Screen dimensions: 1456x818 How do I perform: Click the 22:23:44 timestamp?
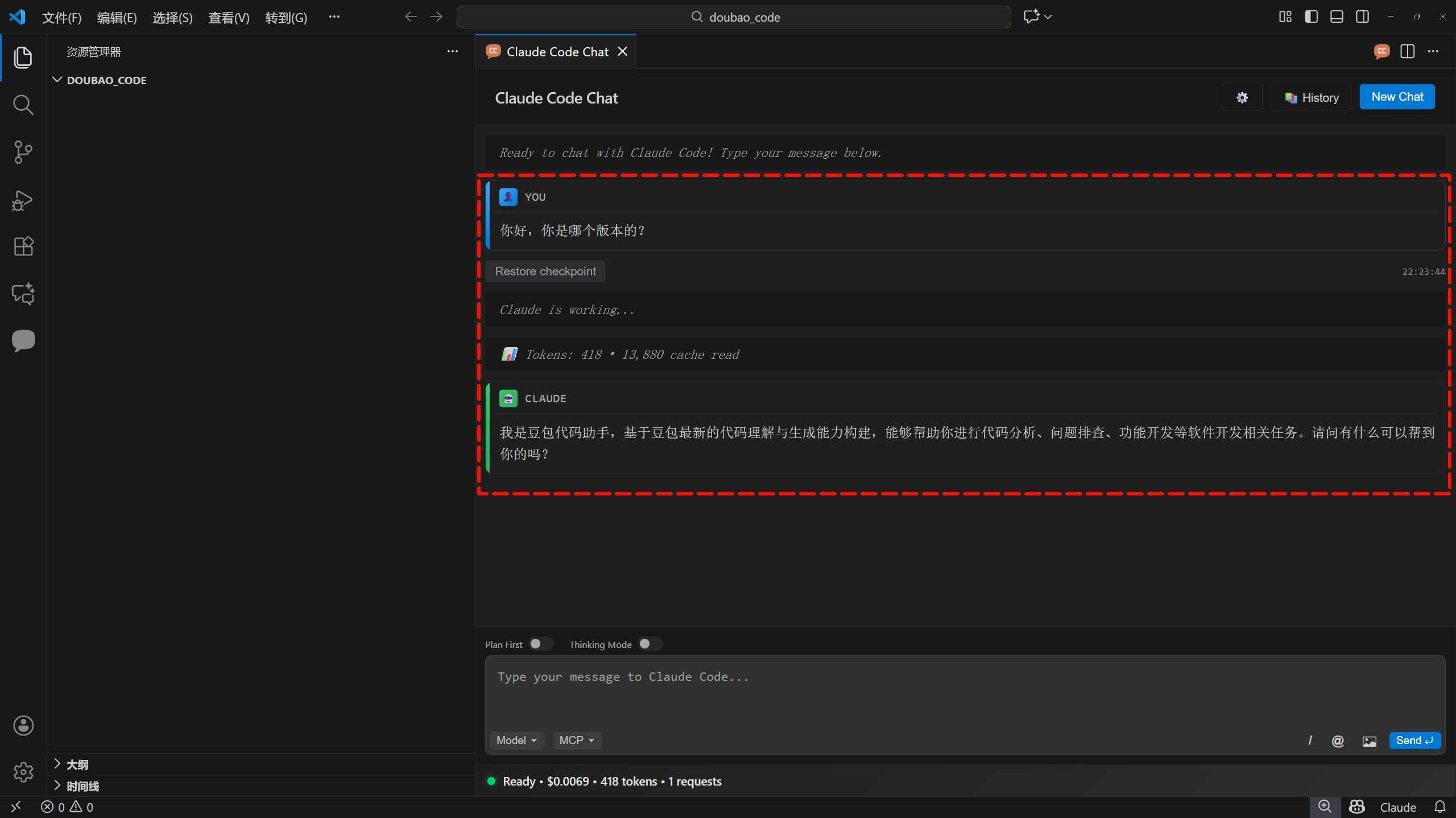click(1424, 272)
